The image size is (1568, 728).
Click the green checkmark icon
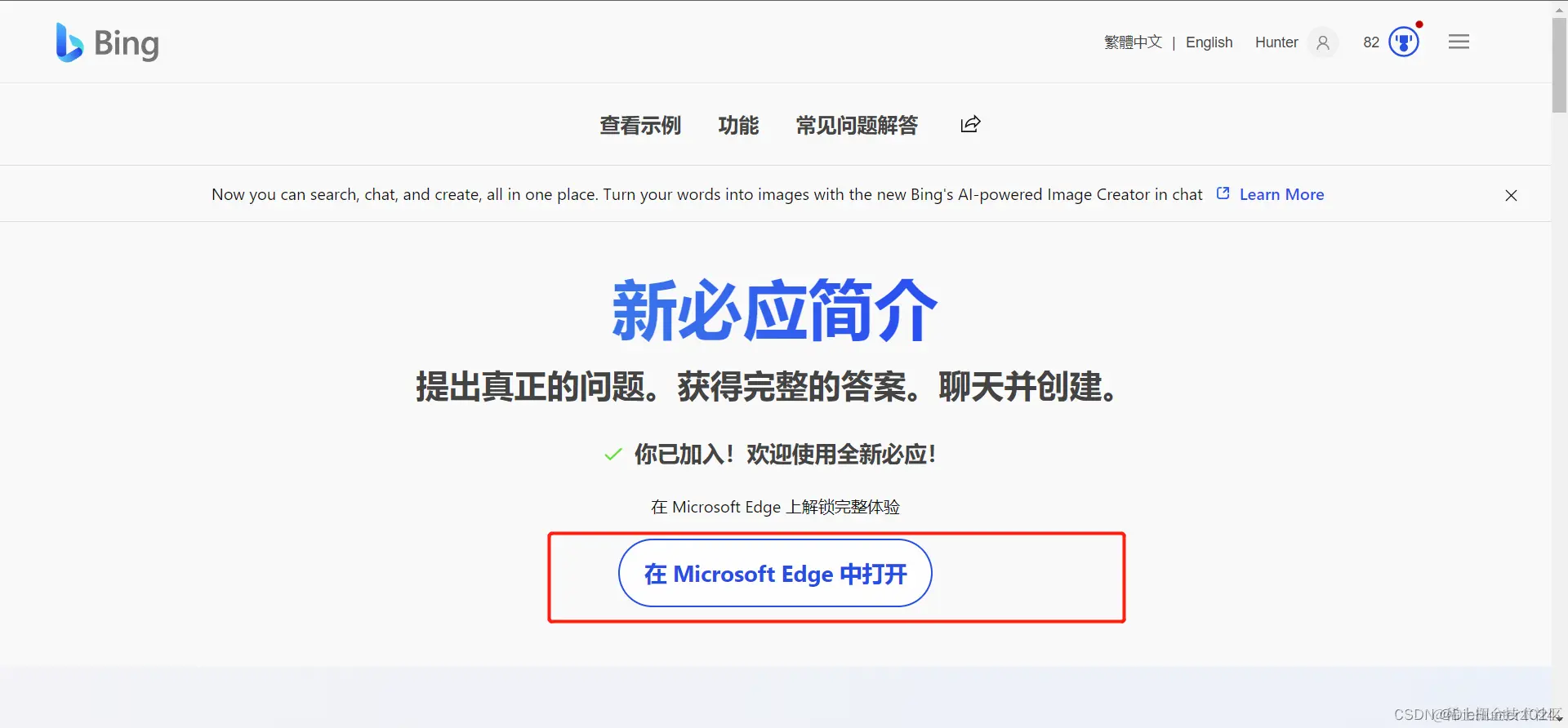613,455
